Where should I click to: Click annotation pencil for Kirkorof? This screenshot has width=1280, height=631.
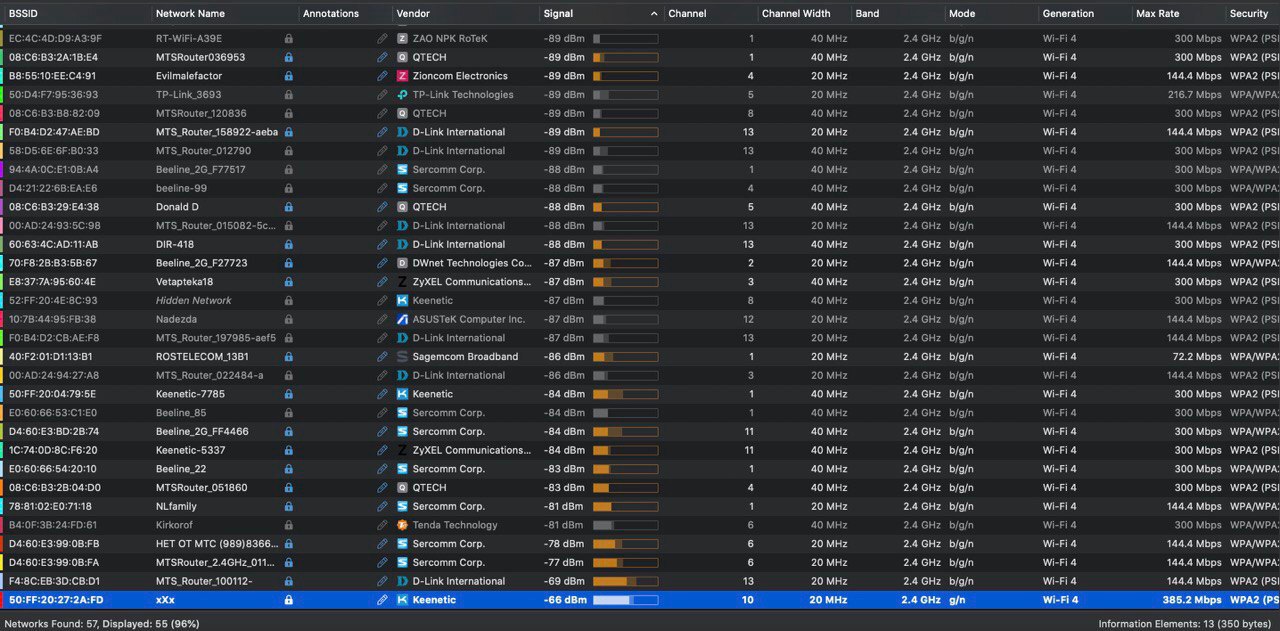click(382, 525)
